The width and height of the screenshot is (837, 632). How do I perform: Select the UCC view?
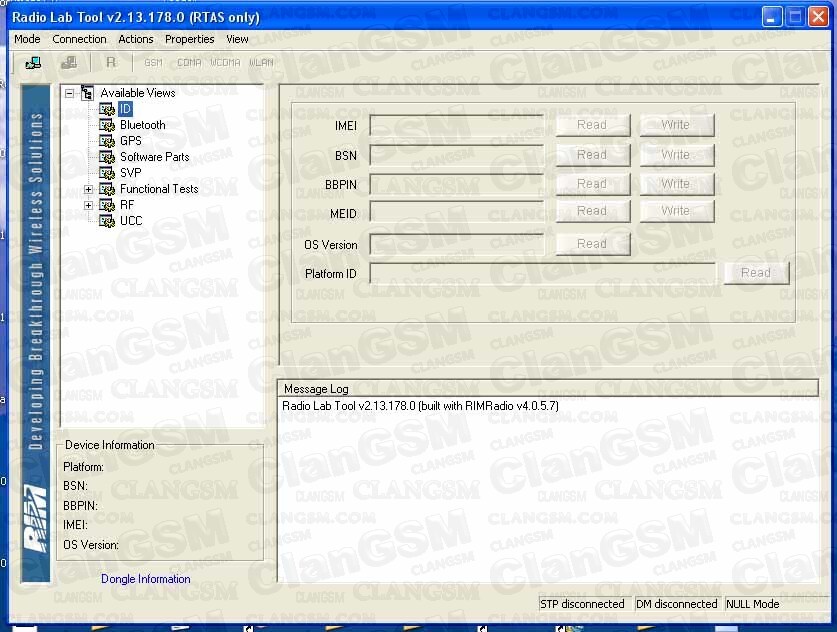coord(131,221)
